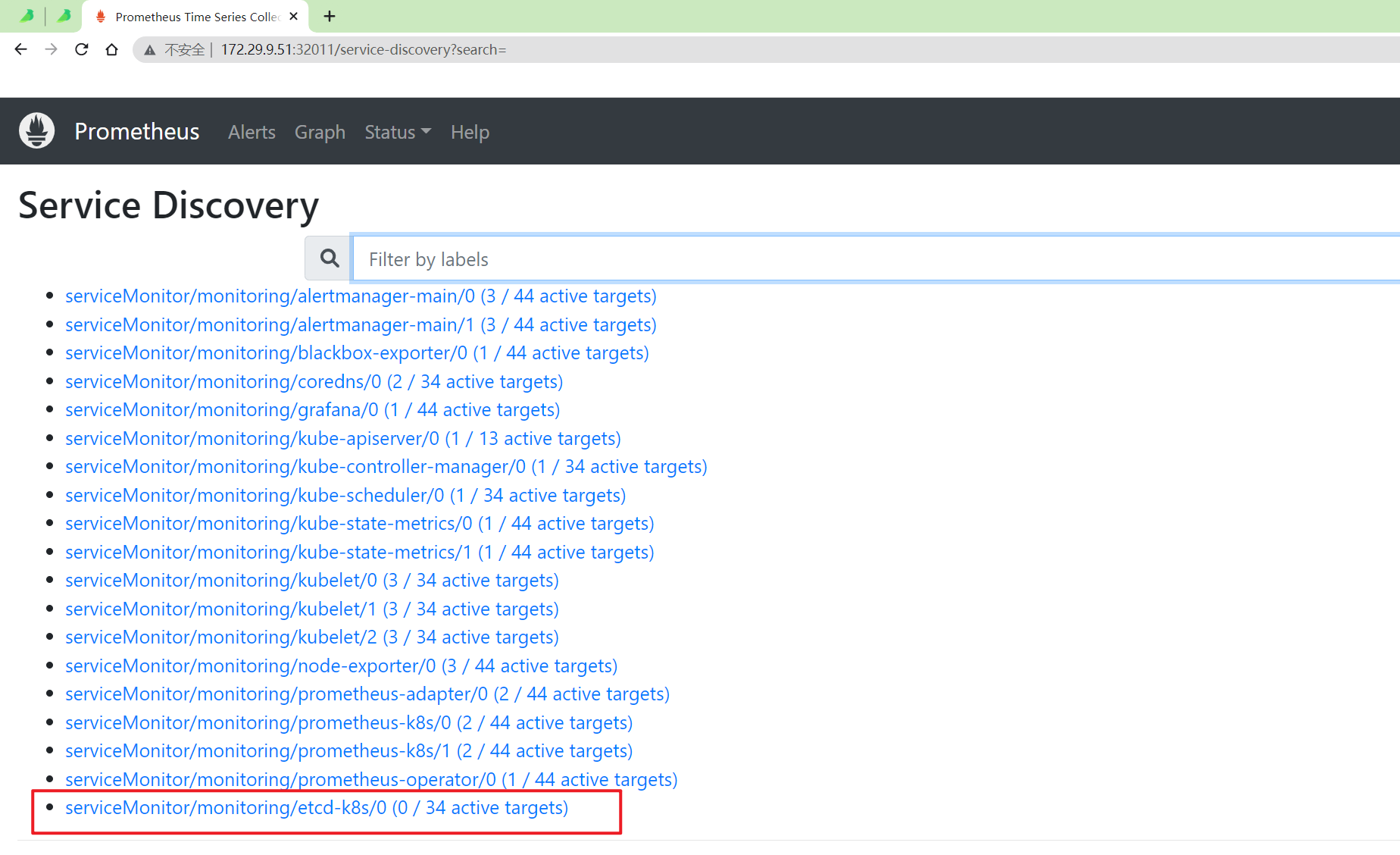Click the magnifier search icon
The image size is (1400, 855).
point(329,258)
